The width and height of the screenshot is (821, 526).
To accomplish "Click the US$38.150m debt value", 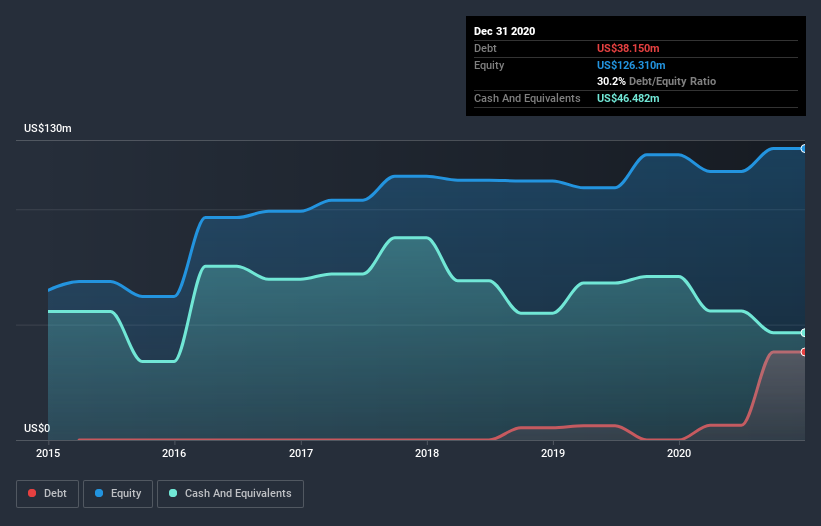I will click(x=628, y=48).
